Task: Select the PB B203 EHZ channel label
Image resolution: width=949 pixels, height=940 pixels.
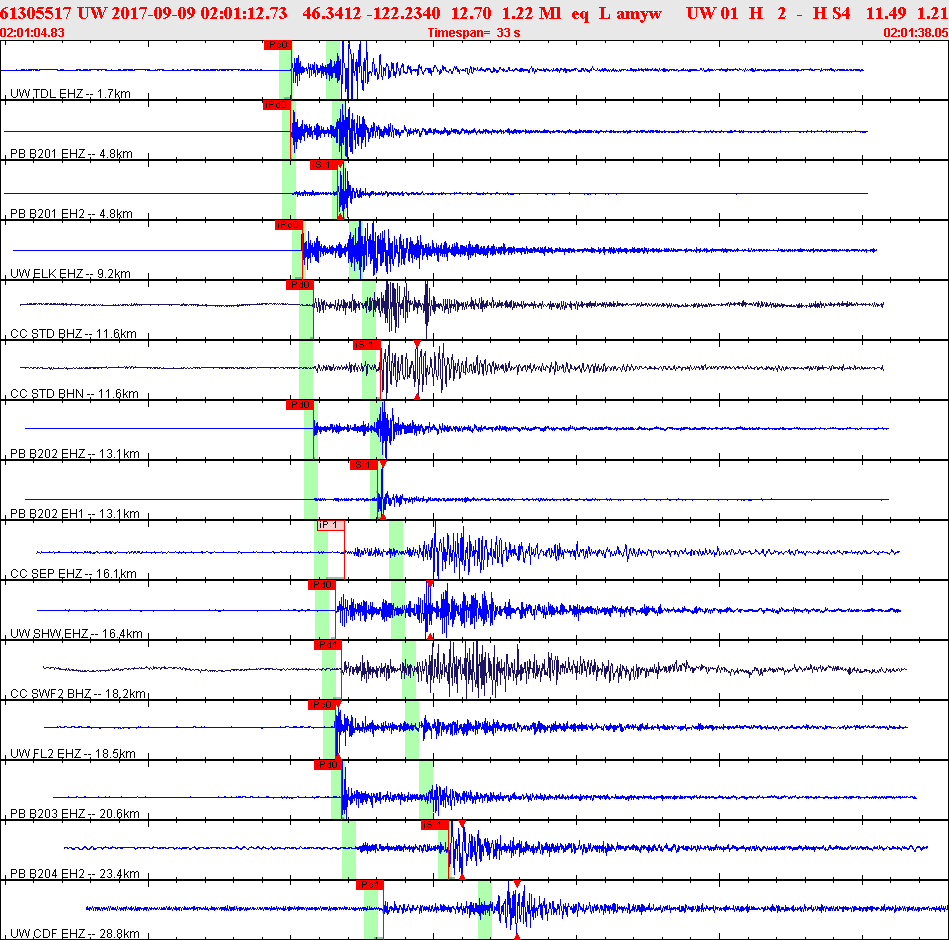Action: coord(74,814)
